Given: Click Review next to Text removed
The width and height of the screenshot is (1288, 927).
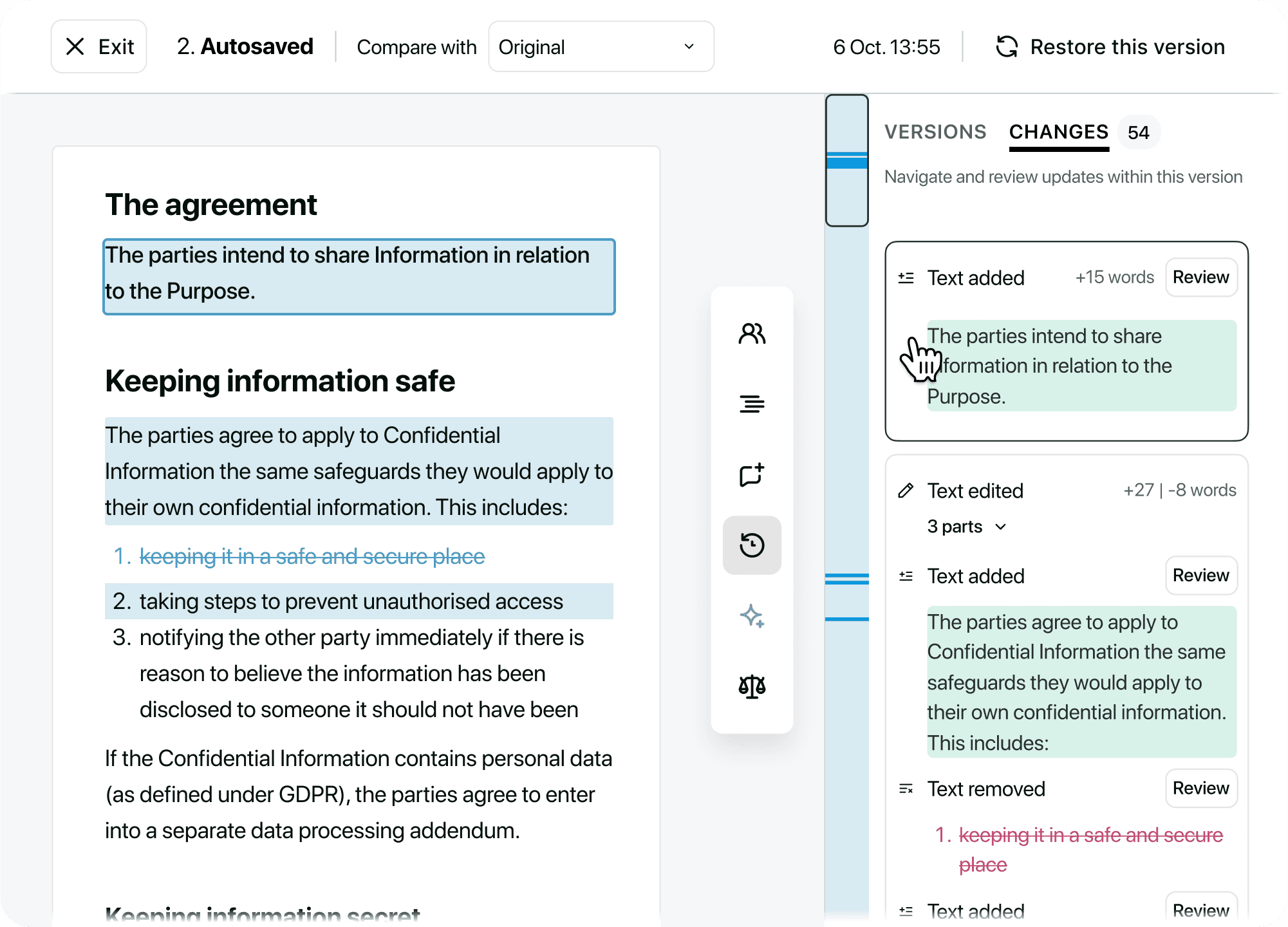Looking at the screenshot, I should pos(1200,789).
